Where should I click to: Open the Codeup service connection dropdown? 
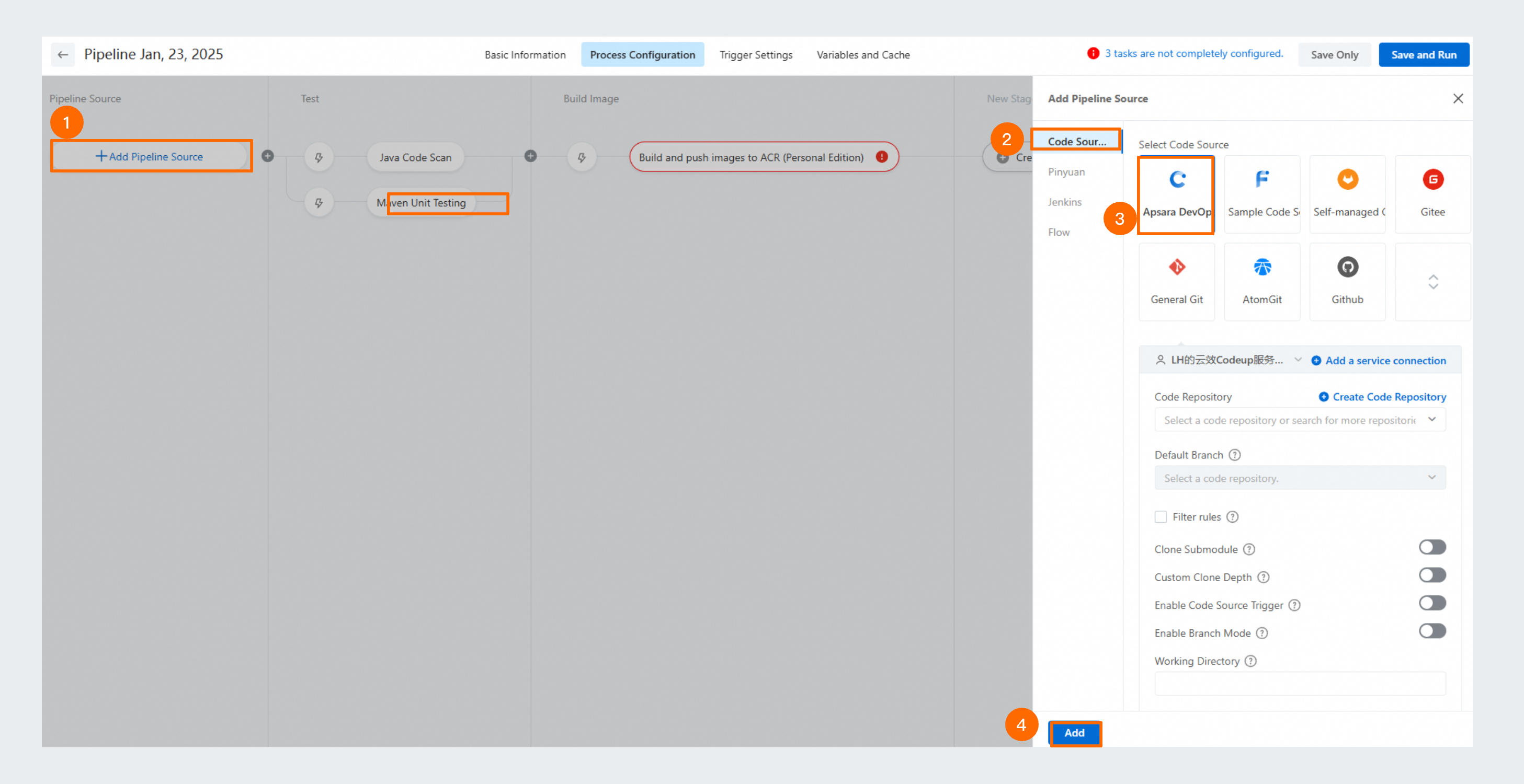tap(1228, 360)
